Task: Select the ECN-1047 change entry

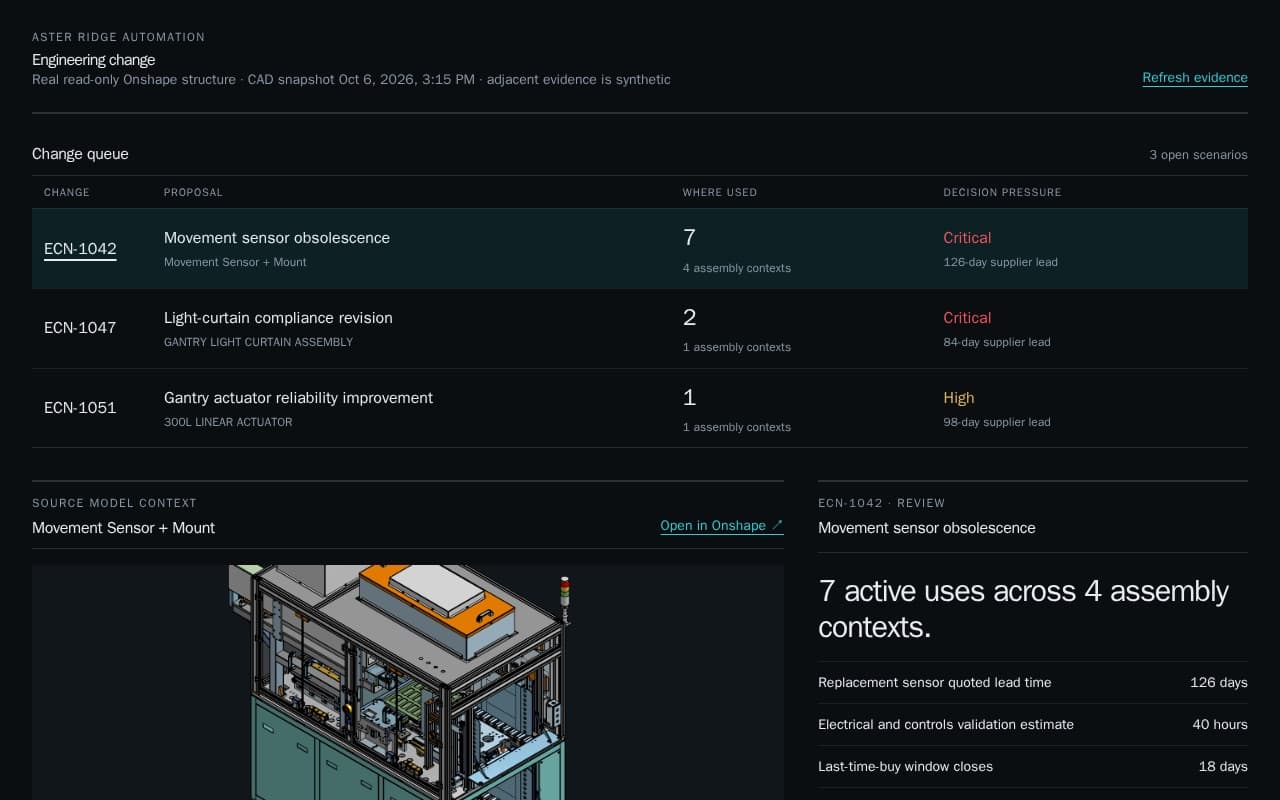Action: tap(80, 328)
